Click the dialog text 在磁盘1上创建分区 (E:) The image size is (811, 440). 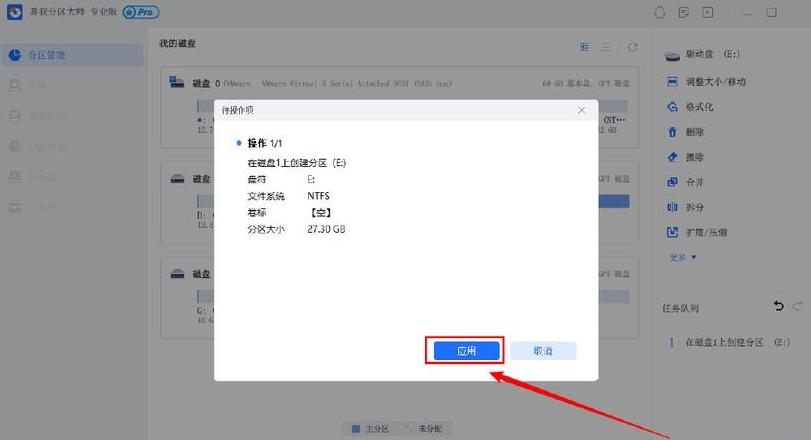296,163
